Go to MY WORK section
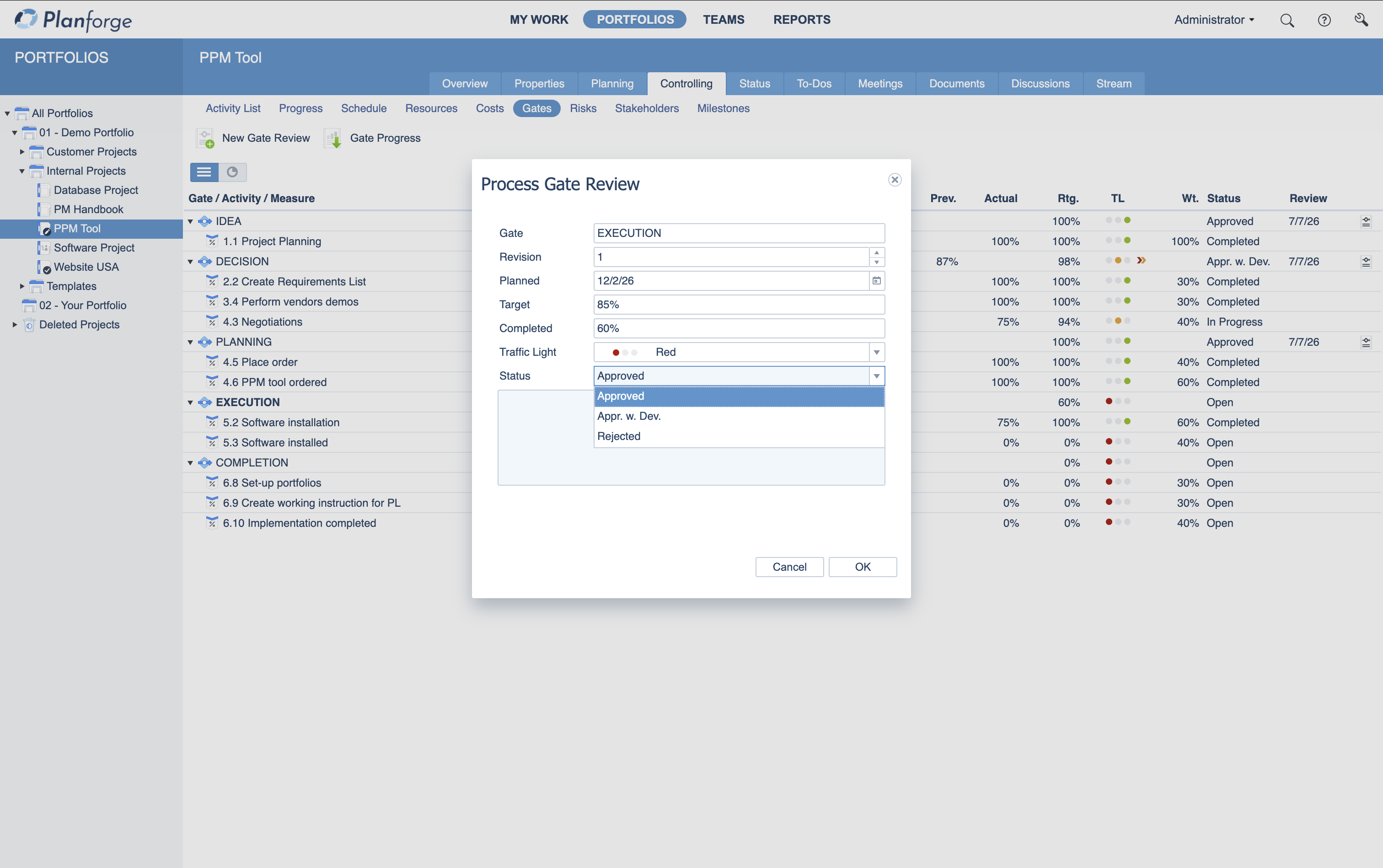Viewport: 1383px width, 868px height. coord(538,20)
